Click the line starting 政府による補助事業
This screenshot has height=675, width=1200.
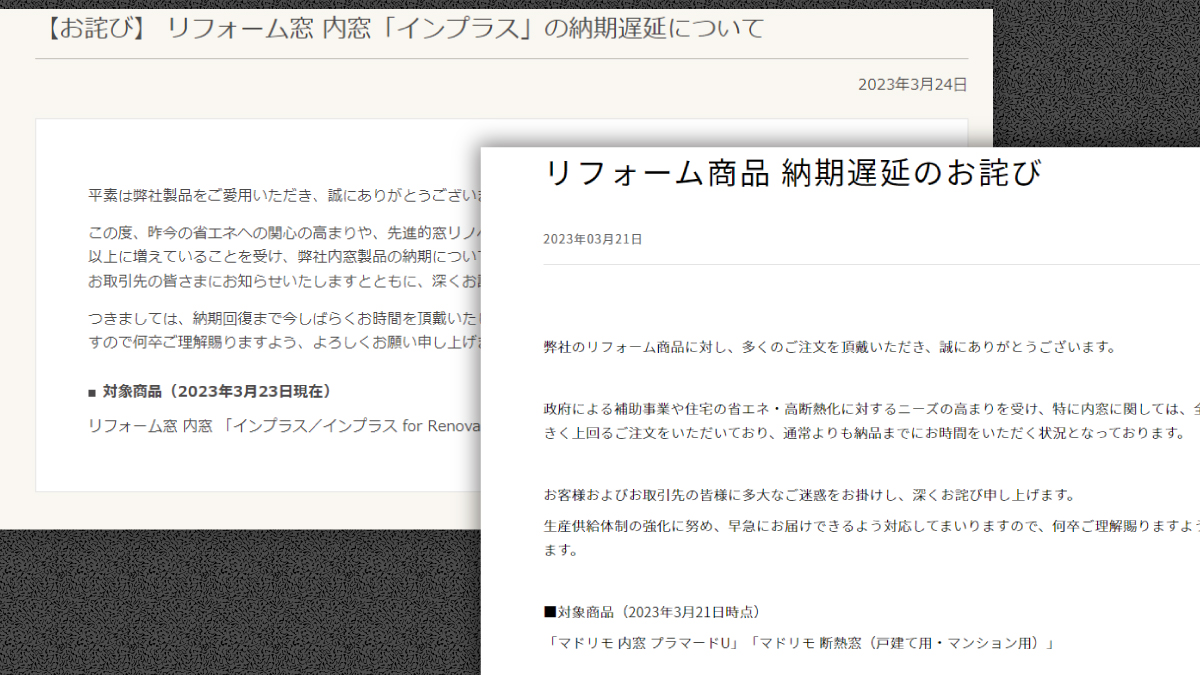pyautogui.click(x=870, y=409)
